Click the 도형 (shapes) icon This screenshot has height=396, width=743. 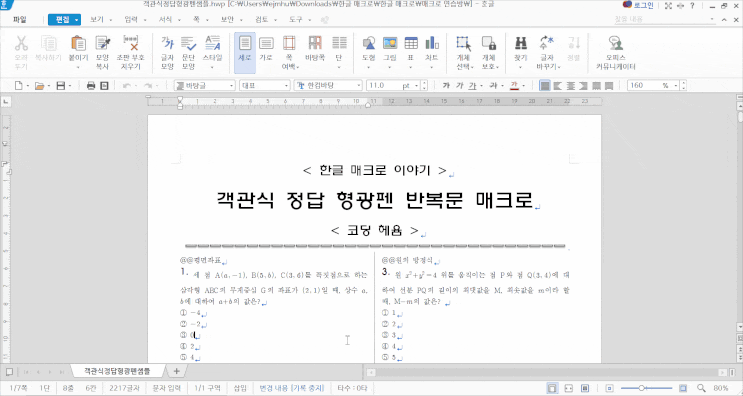coord(369,44)
